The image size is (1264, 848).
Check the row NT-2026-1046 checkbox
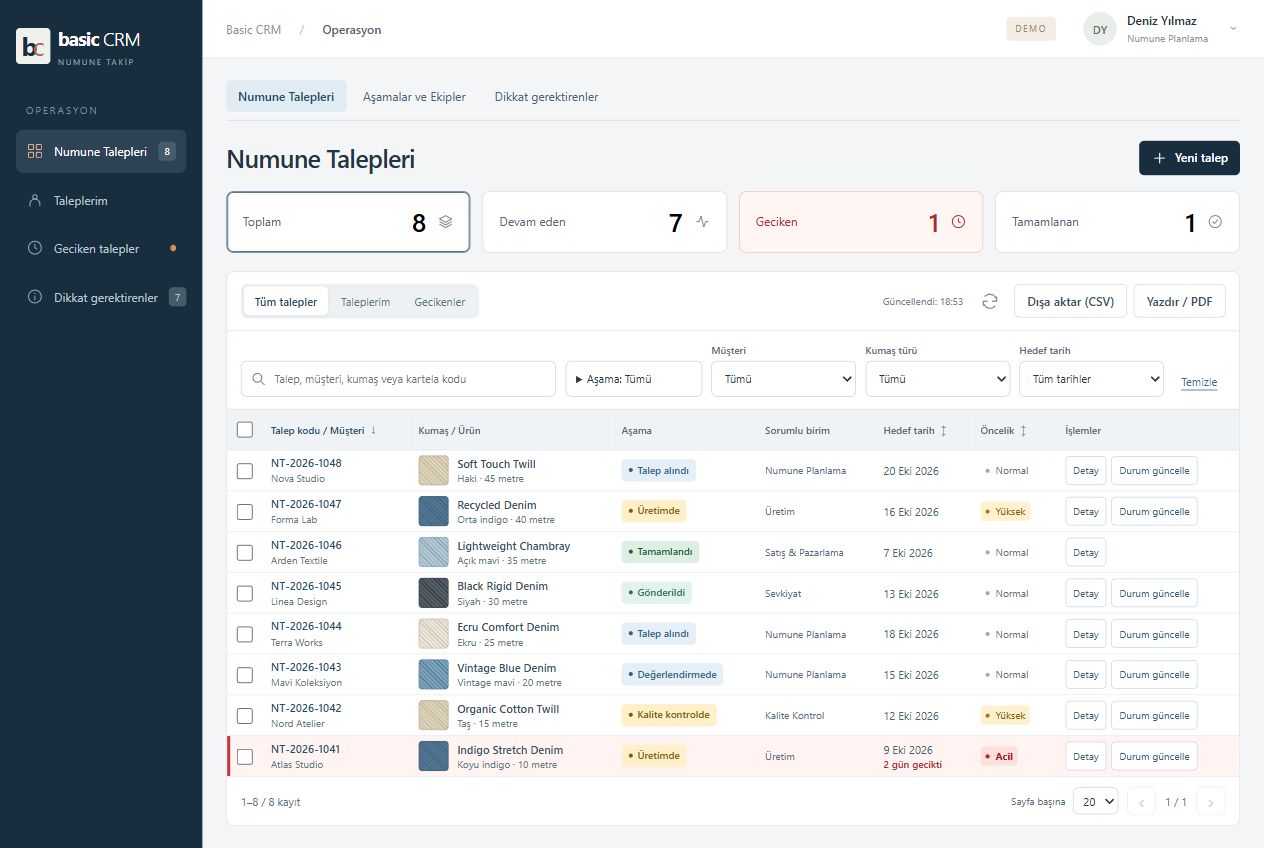pyautogui.click(x=245, y=552)
